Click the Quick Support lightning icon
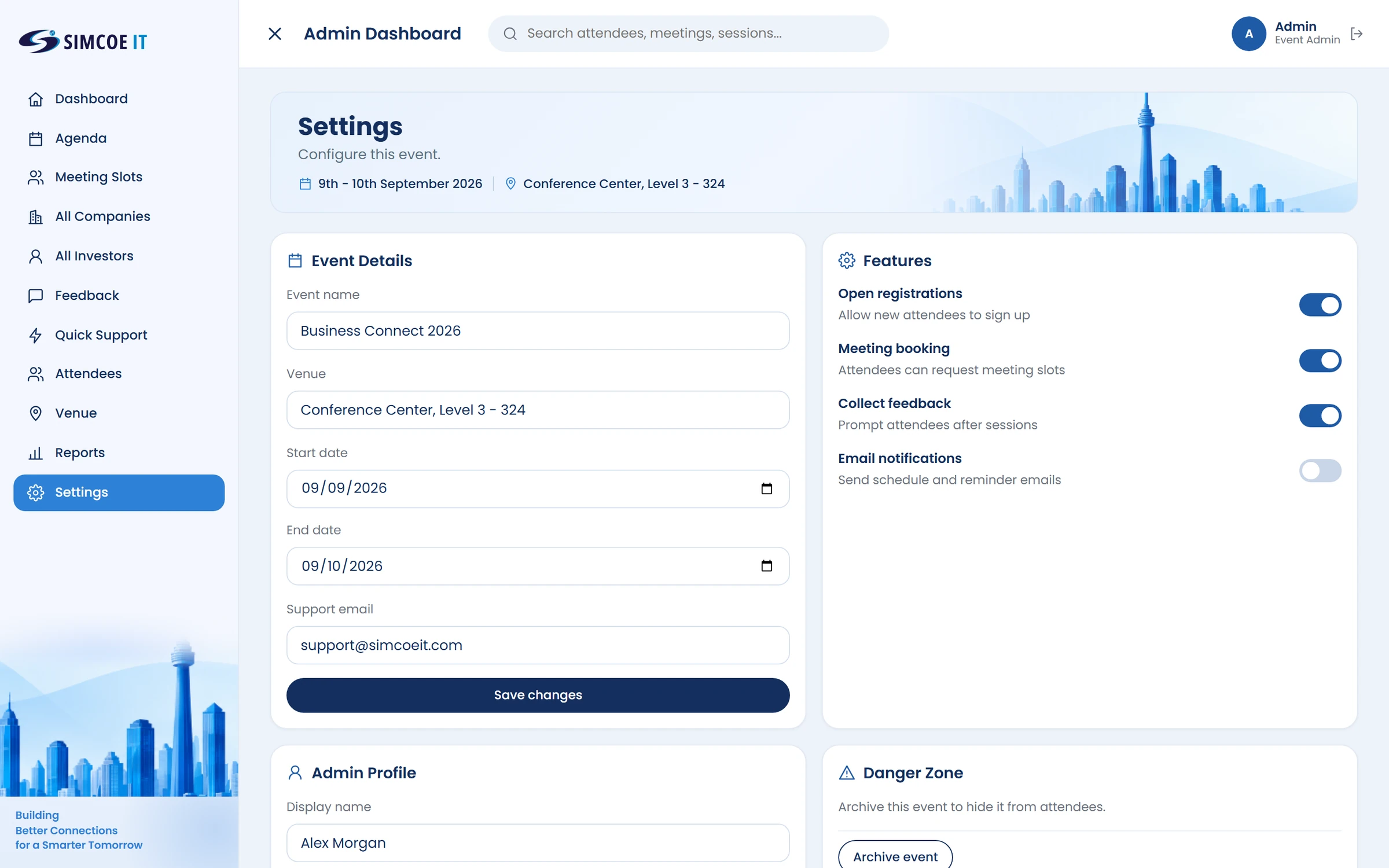This screenshot has width=1389, height=868. coord(36,335)
